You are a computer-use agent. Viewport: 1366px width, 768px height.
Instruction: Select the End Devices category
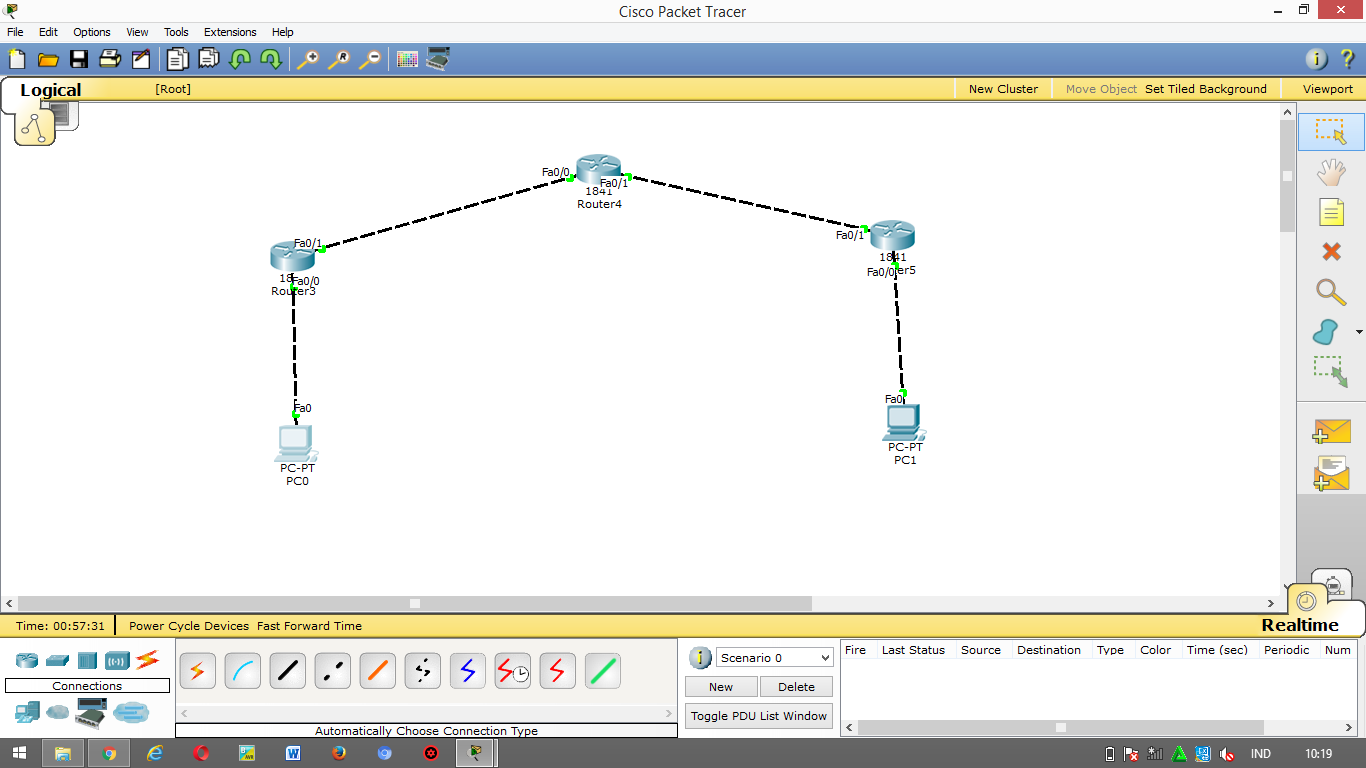click(27, 713)
